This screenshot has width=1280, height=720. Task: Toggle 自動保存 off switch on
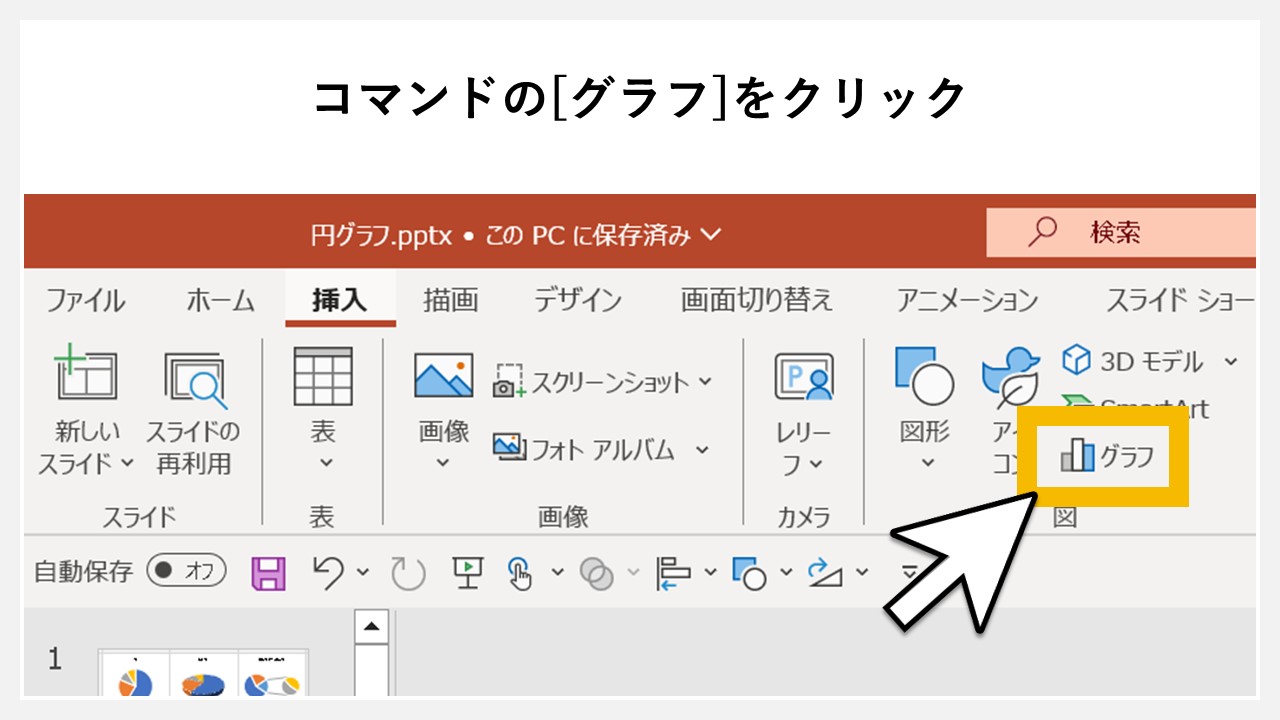click(x=185, y=573)
